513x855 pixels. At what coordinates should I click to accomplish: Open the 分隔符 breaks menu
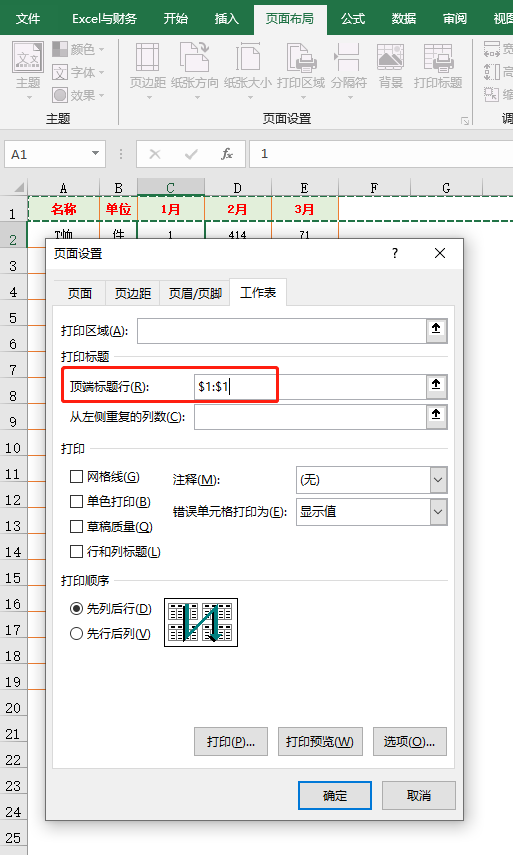[349, 70]
